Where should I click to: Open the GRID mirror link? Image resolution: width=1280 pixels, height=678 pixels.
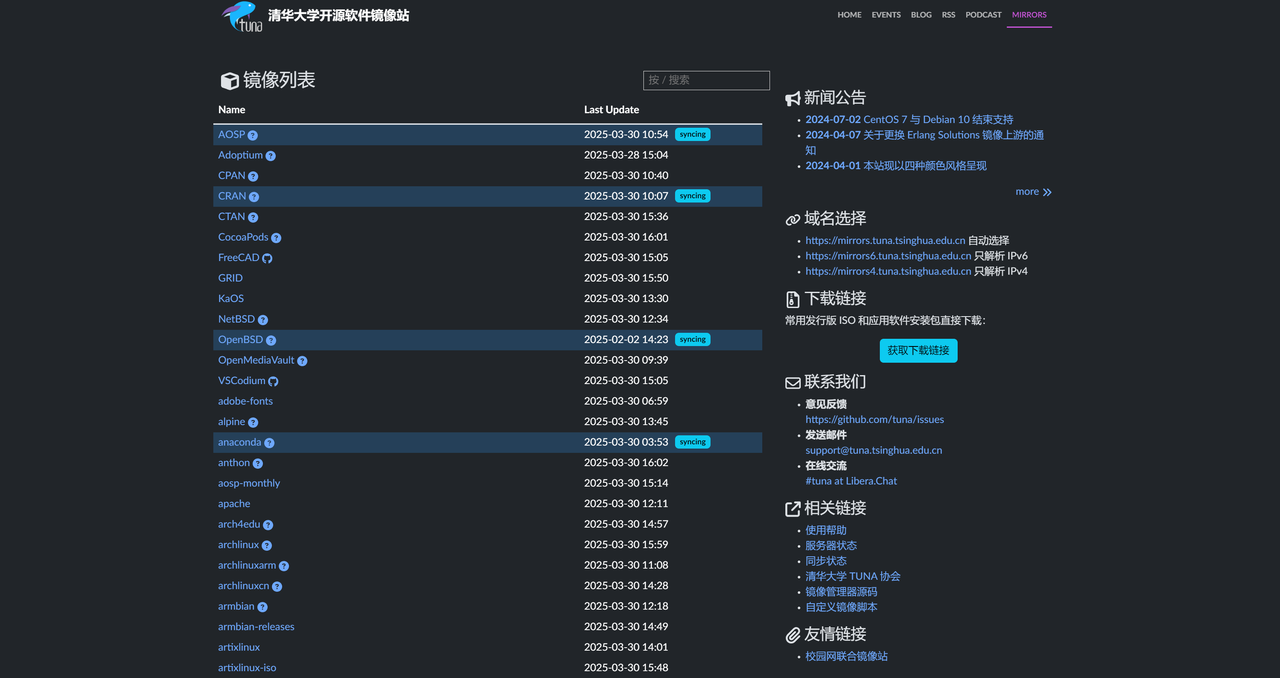tap(230, 278)
